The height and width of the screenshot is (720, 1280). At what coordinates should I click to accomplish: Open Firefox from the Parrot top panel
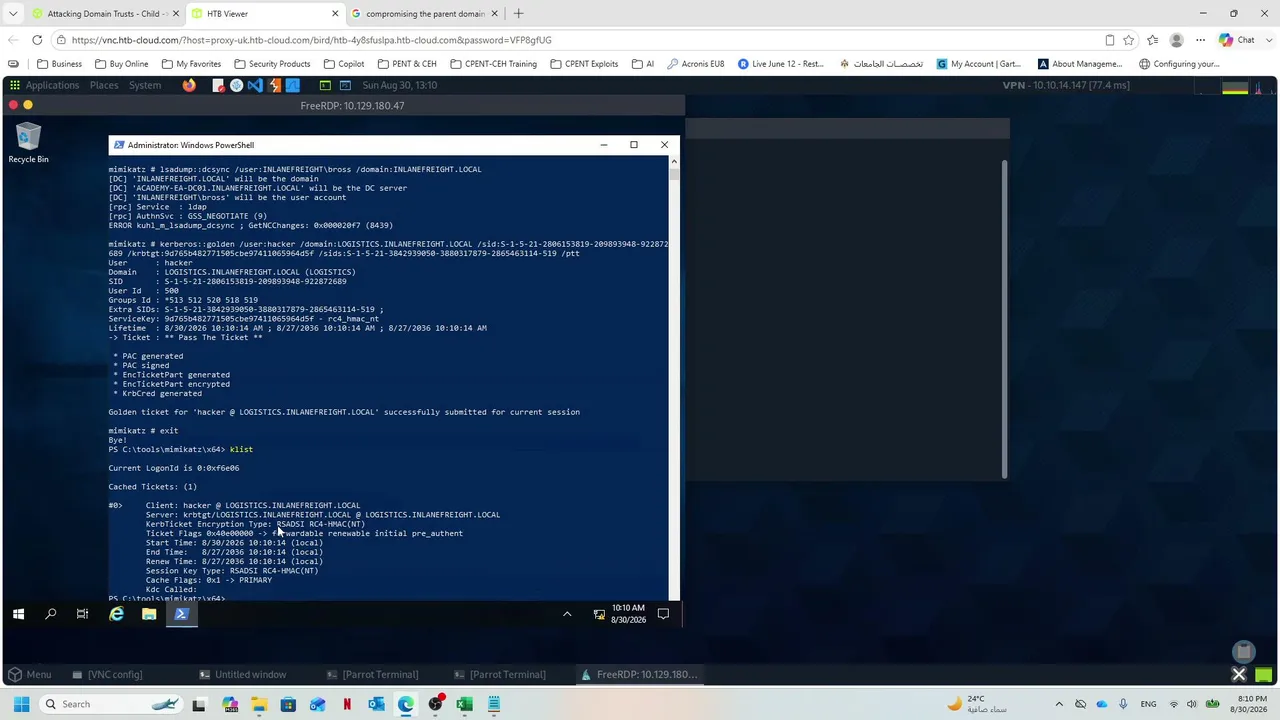pyautogui.click(x=189, y=85)
